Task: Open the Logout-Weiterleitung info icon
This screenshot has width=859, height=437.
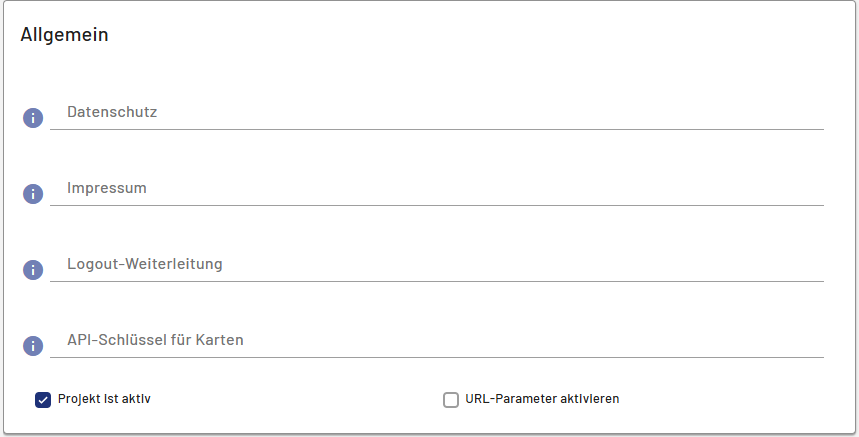Action: tap(33, 270)
